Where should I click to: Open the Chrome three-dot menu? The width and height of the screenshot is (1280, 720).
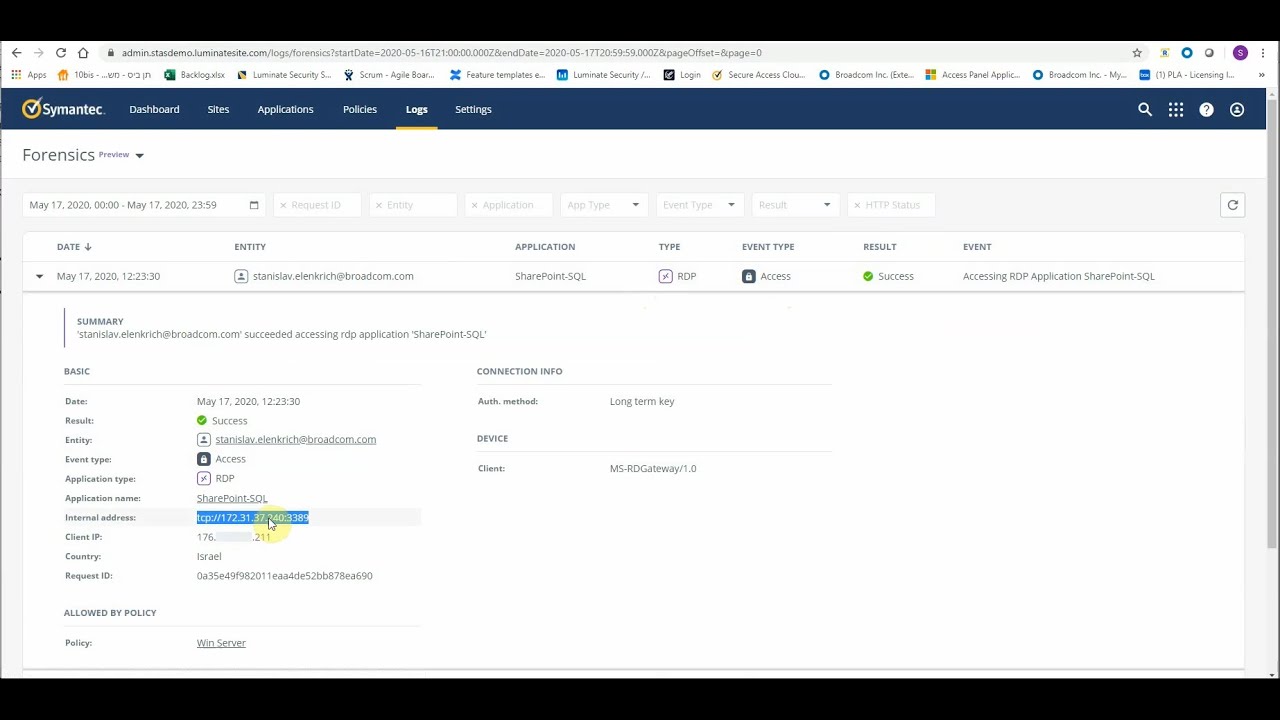[x=1263, y=53]
